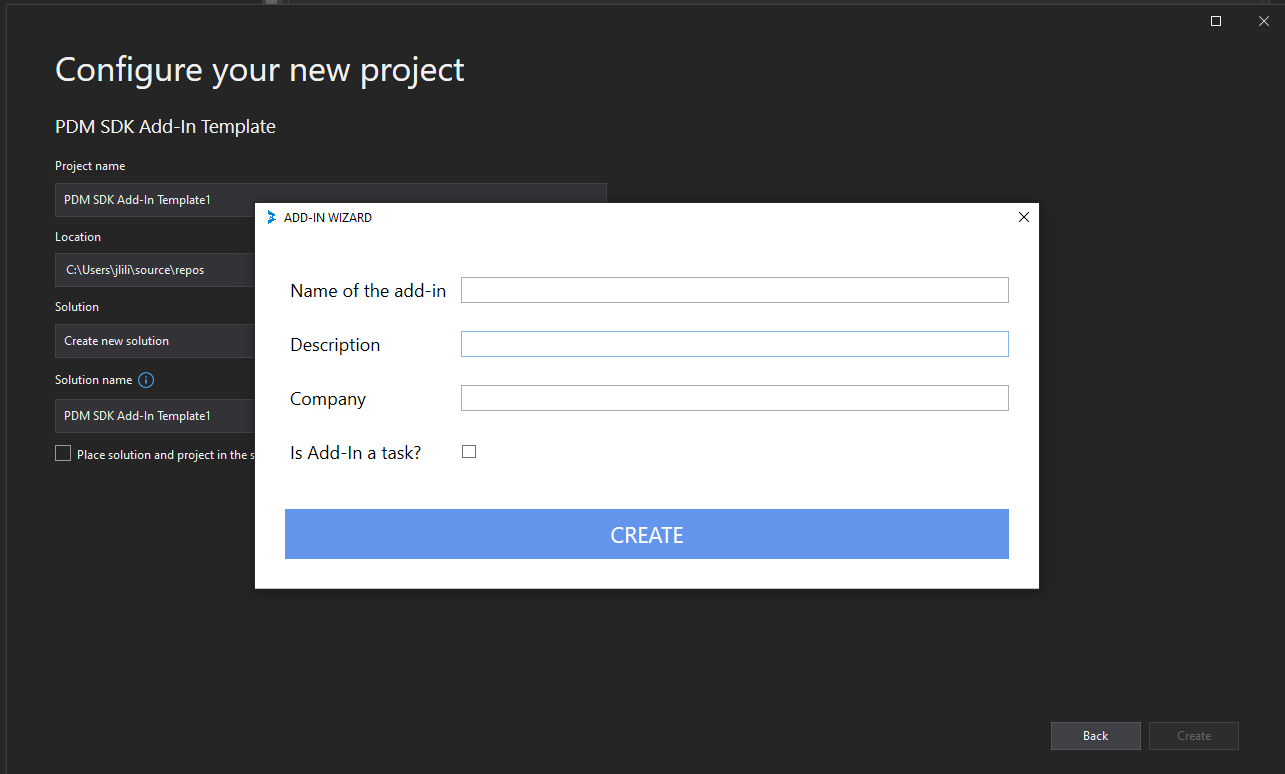Screen dimensions: 1285x774
Task: Click the 'Configure your new project' heading
Action: [x=259, y=70]
